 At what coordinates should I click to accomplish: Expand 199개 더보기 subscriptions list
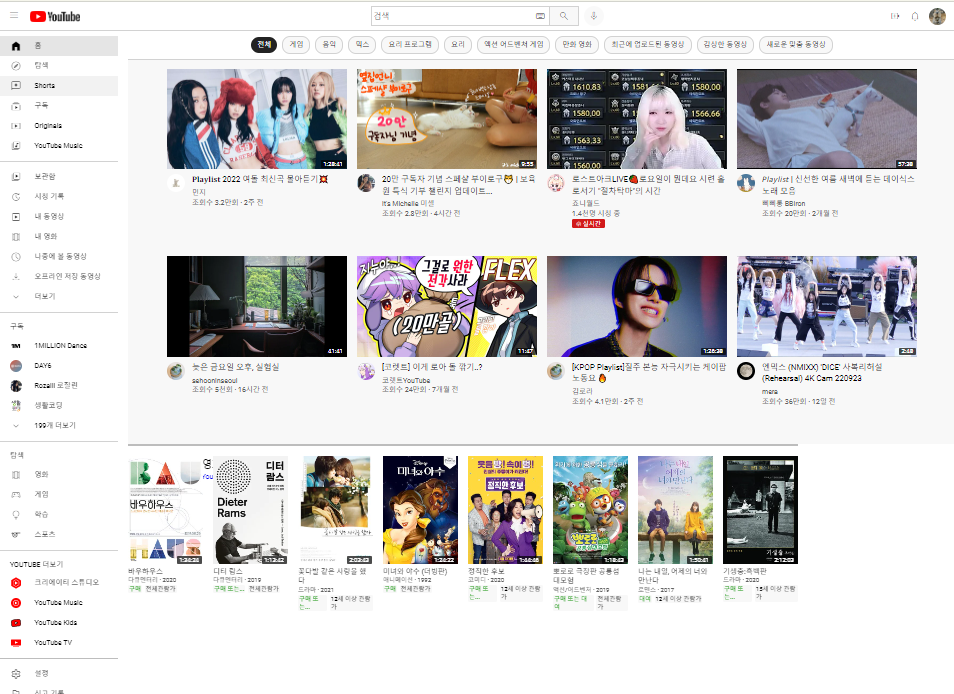(x=59, y=425)
